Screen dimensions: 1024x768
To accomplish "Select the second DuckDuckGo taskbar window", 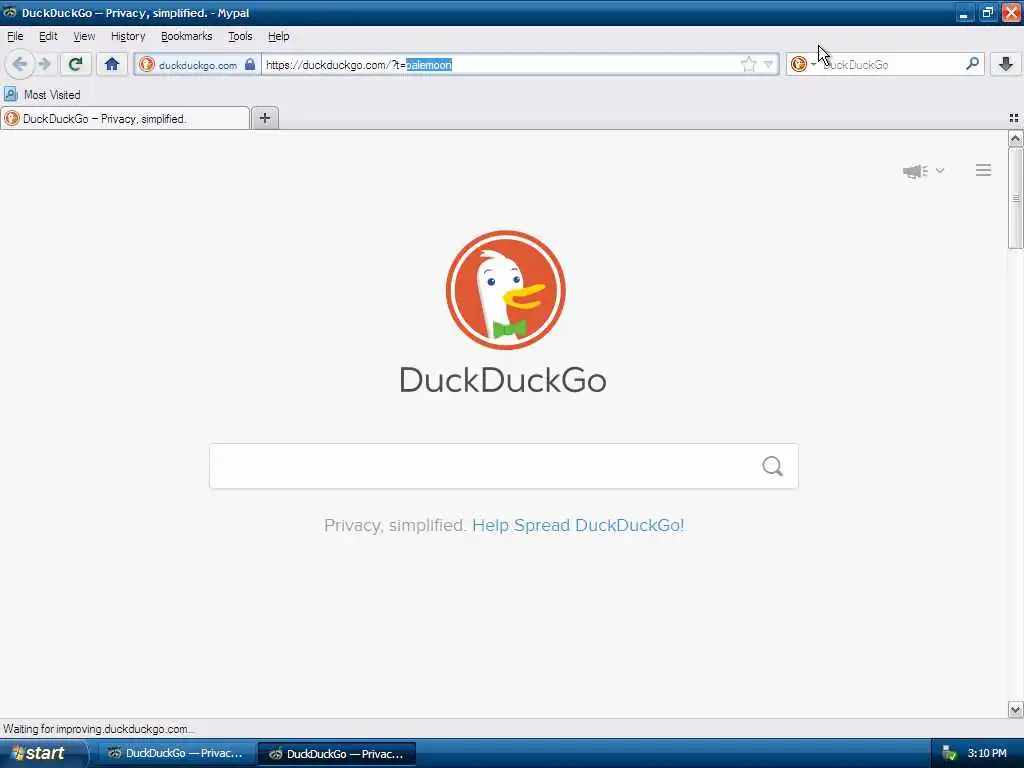I will 337,754.
